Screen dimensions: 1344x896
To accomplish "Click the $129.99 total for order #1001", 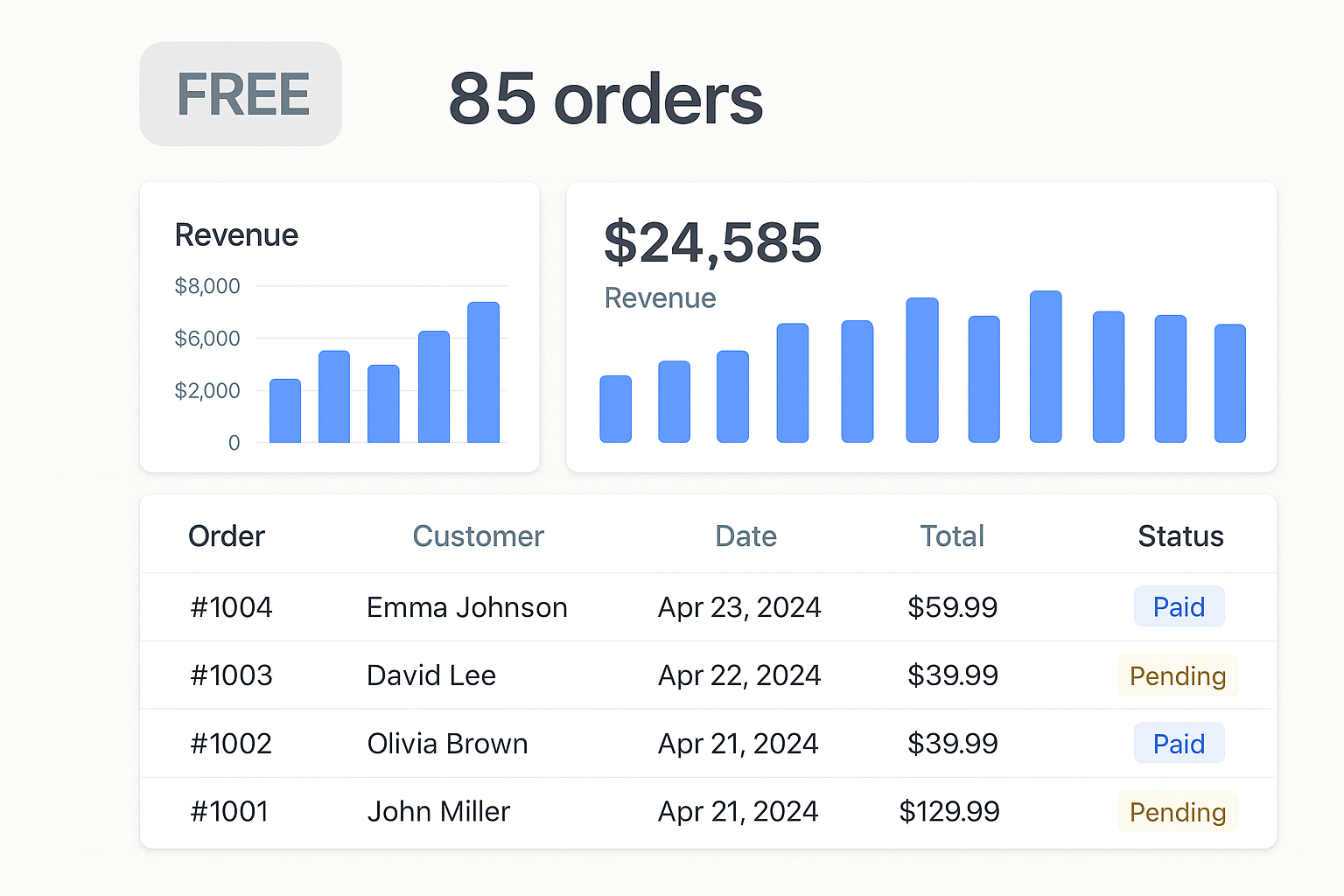I will click(x=952, y=812).
